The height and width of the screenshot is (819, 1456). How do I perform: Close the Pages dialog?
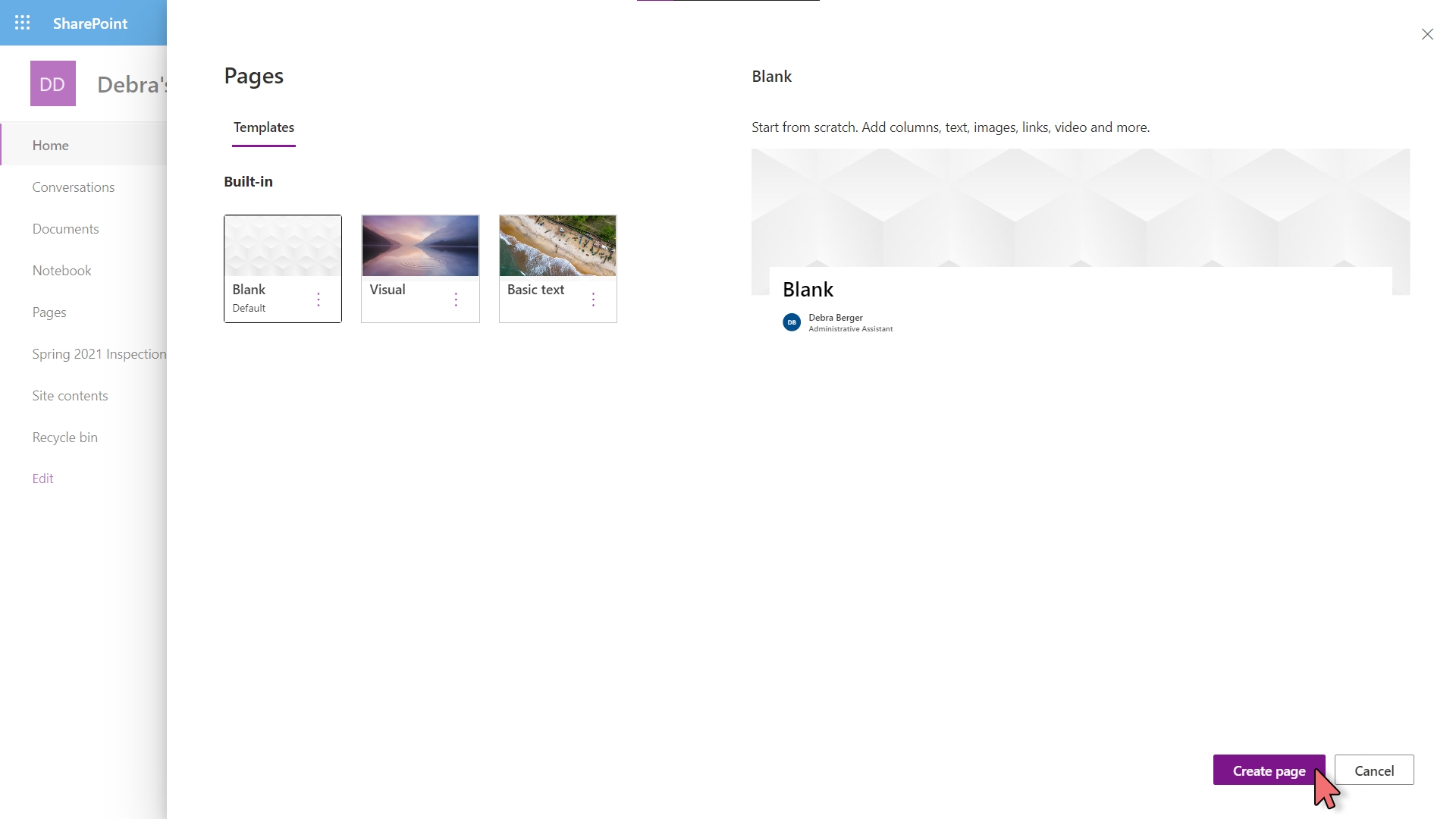pyautogui.click(x=1427, y=34)
